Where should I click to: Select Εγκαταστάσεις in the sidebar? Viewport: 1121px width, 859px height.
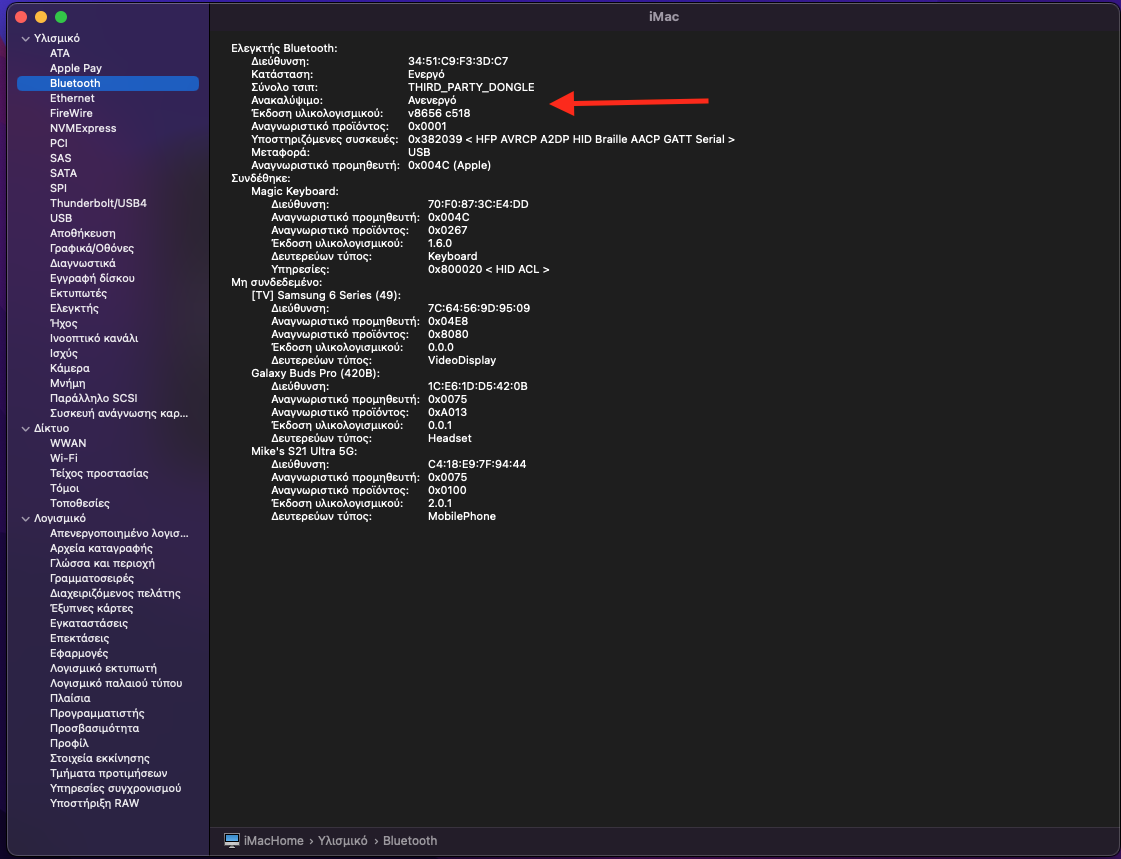click(x=89, y=624)
